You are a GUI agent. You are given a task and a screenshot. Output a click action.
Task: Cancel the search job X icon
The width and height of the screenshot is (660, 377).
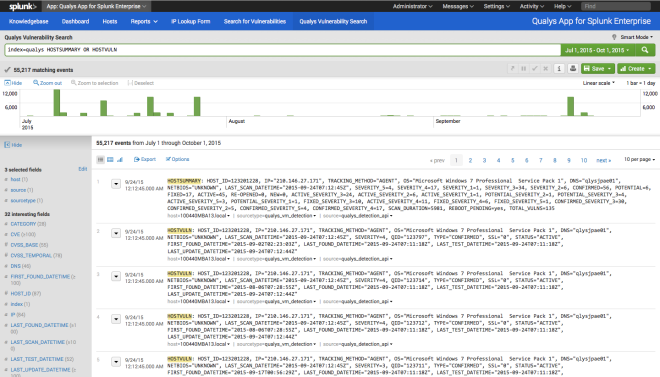coord(545,69)
